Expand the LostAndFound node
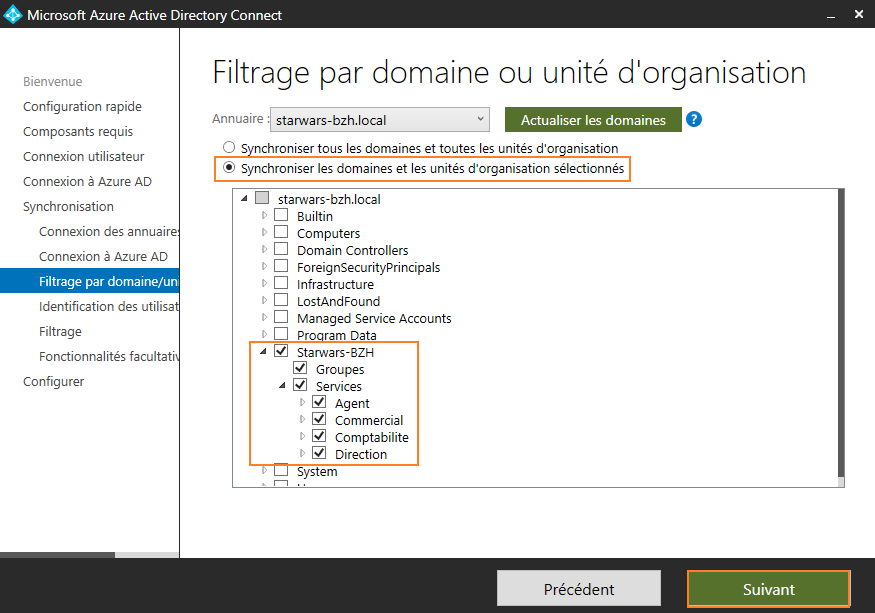This screenshot has height=613, width=875. (x=264, y=300)
